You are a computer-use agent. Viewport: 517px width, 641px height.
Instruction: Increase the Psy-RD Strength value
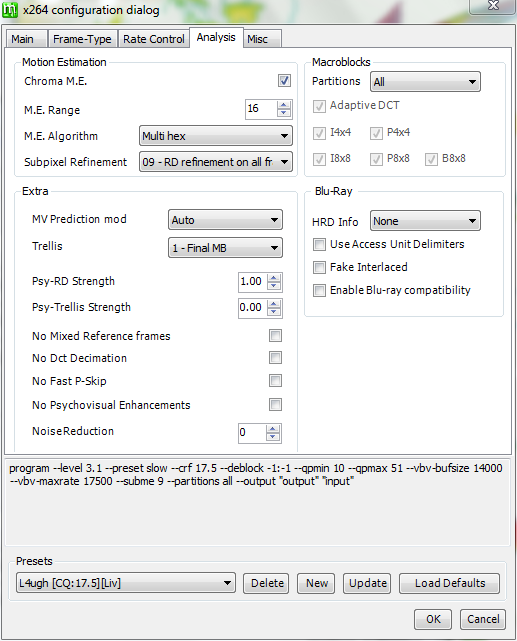point(274,278)
